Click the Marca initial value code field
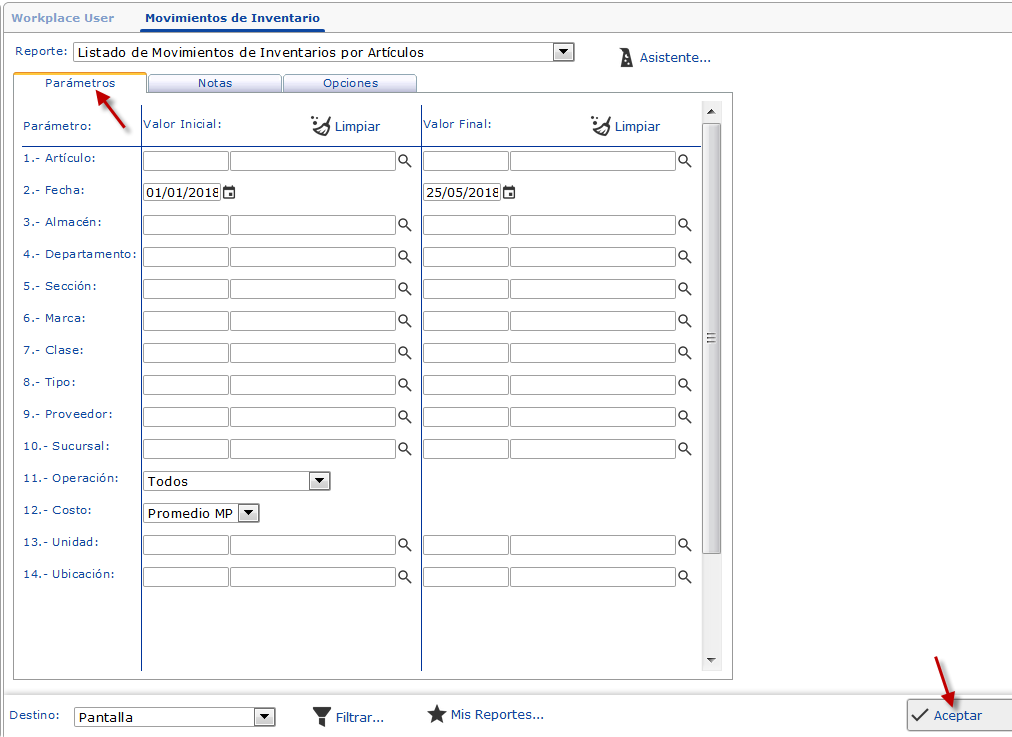This screenshot has width=1012, height=737. point(186,321)
